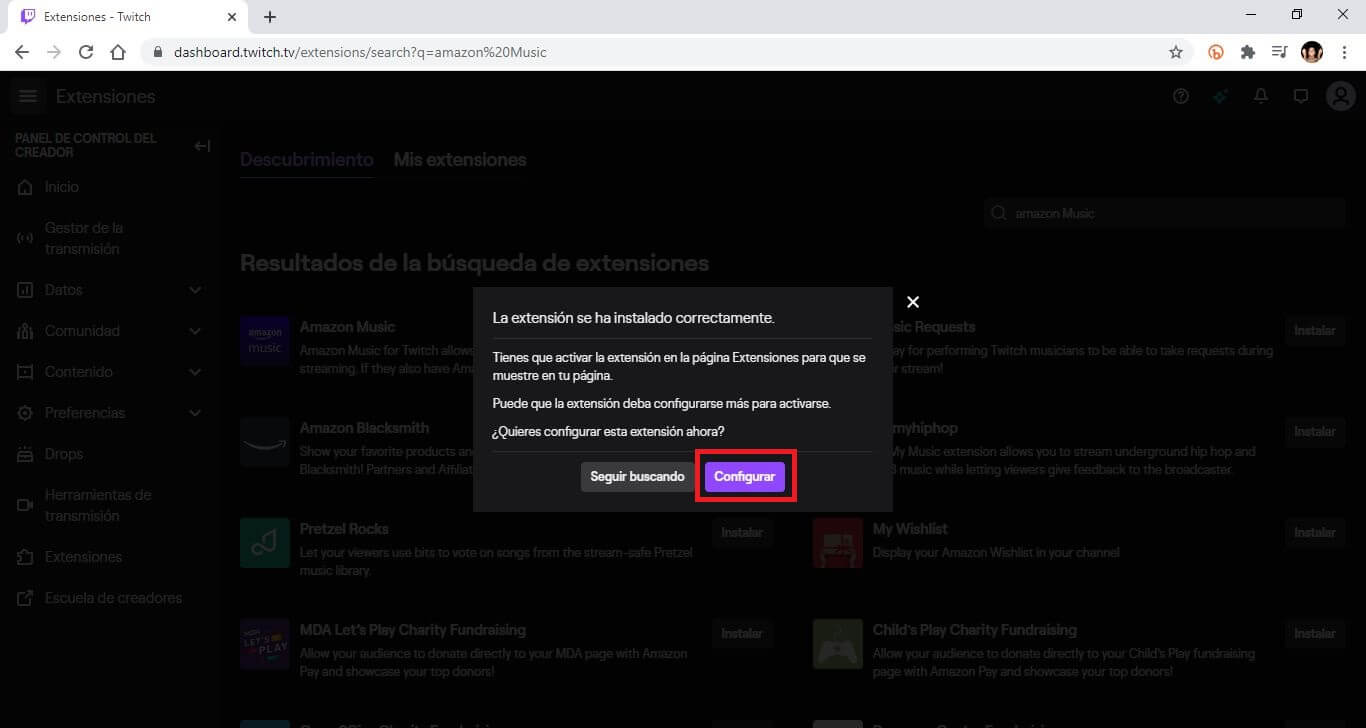Open Pretzel Rocks extension title
This screenshot has height=728, width=1366.
(x=344, y=529)
